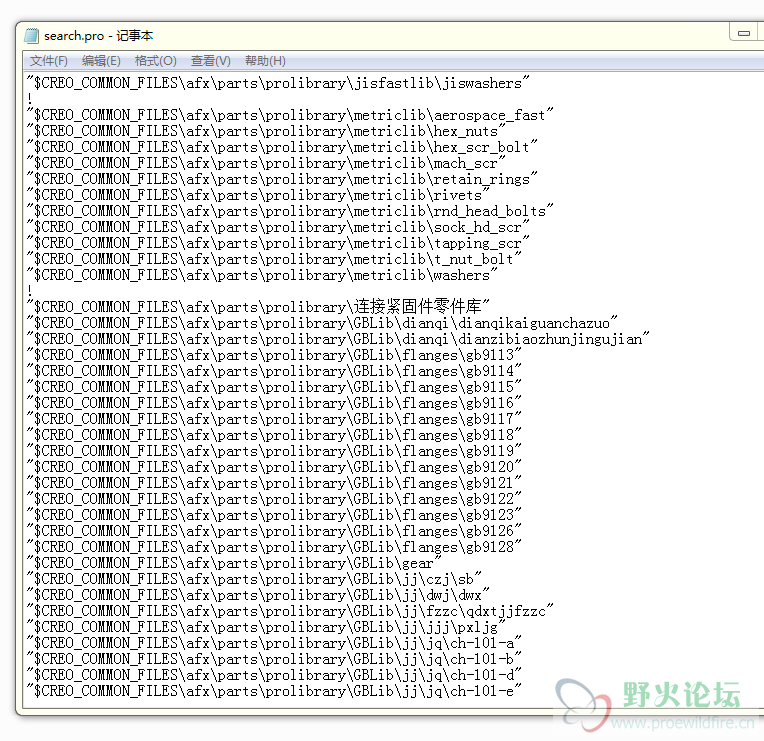The image size is (764, 741).
Task: Click the flanges\gb9115 line
Action: point(274,387)
